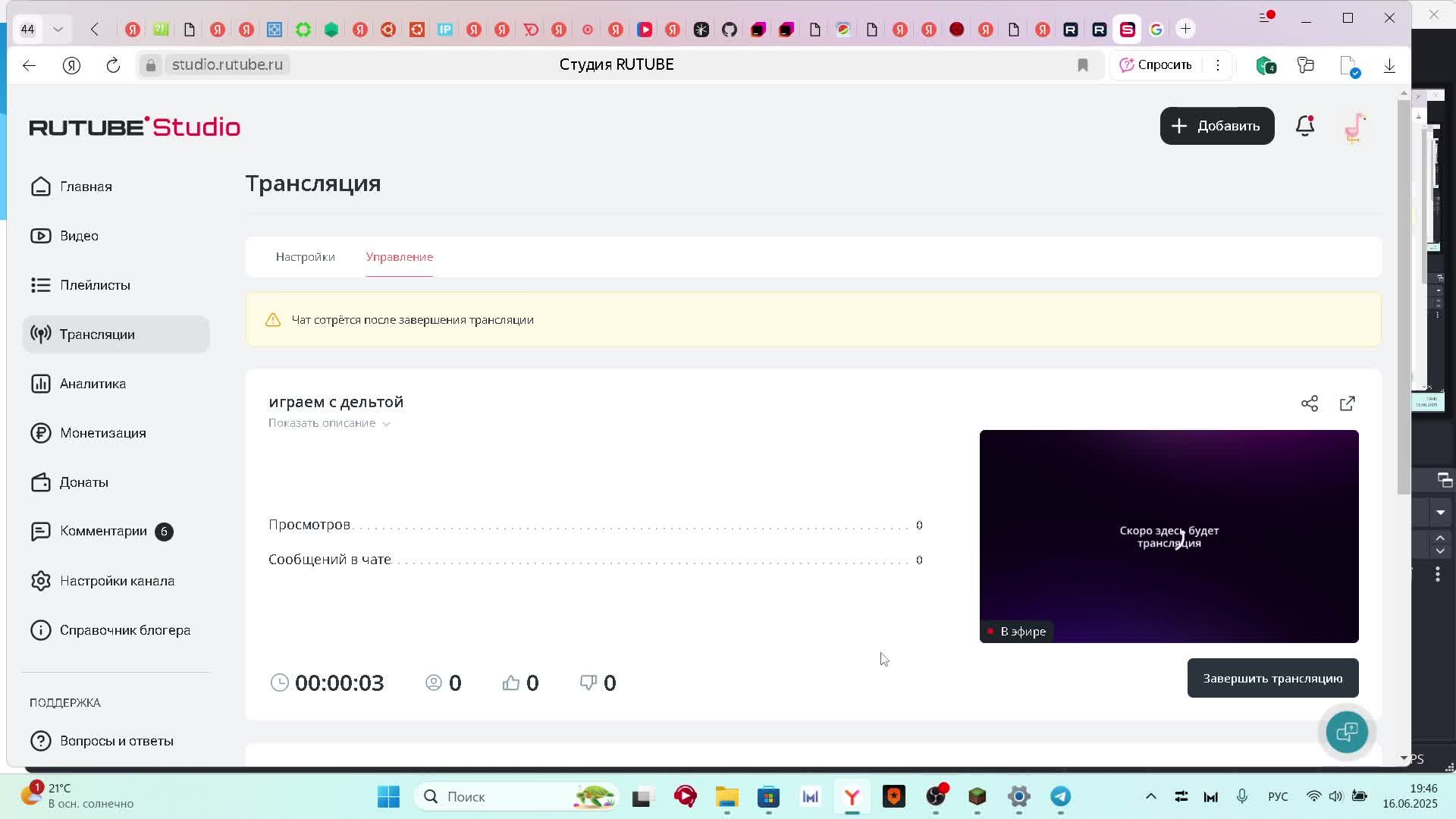Click the Спросить assistant button
Viewport: 1456px width, 819px height.
pyautogui.click(x=1156, y=65)
